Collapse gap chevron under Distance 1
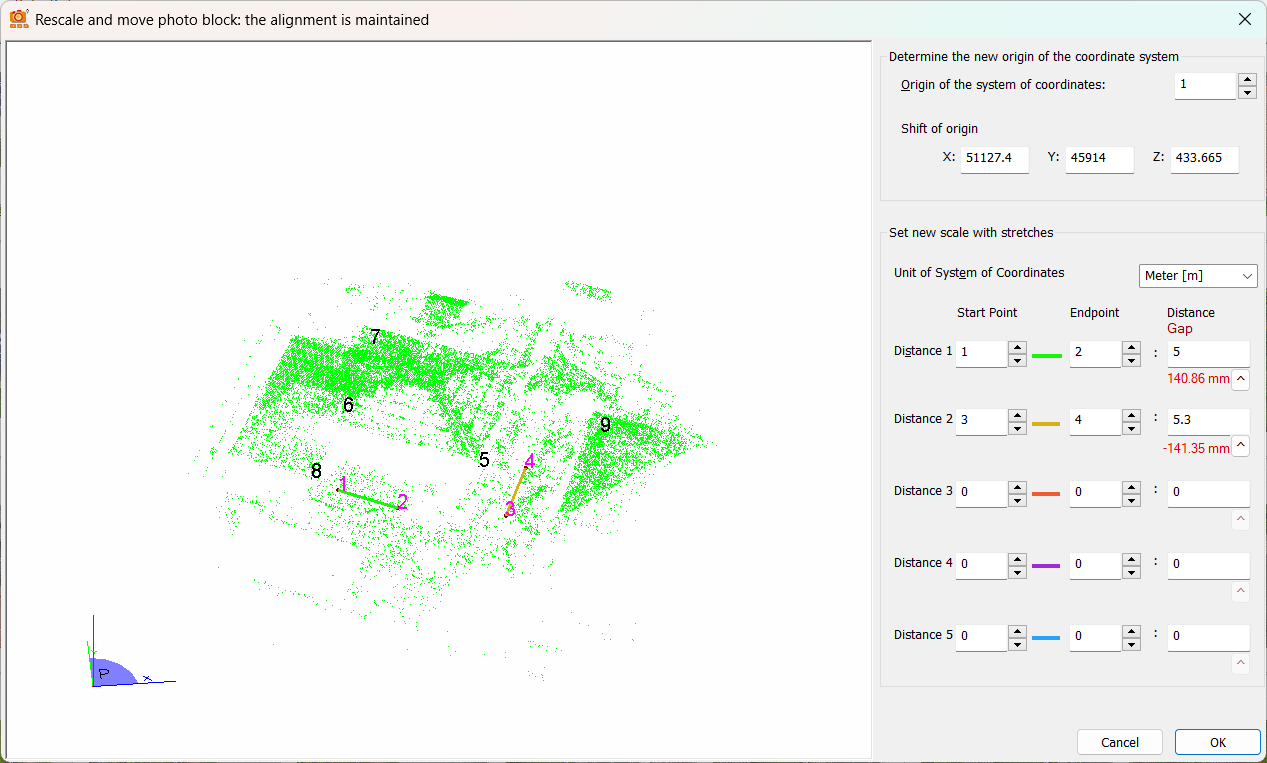The height and width of the screenshot is (763, 1267). 1240,379
